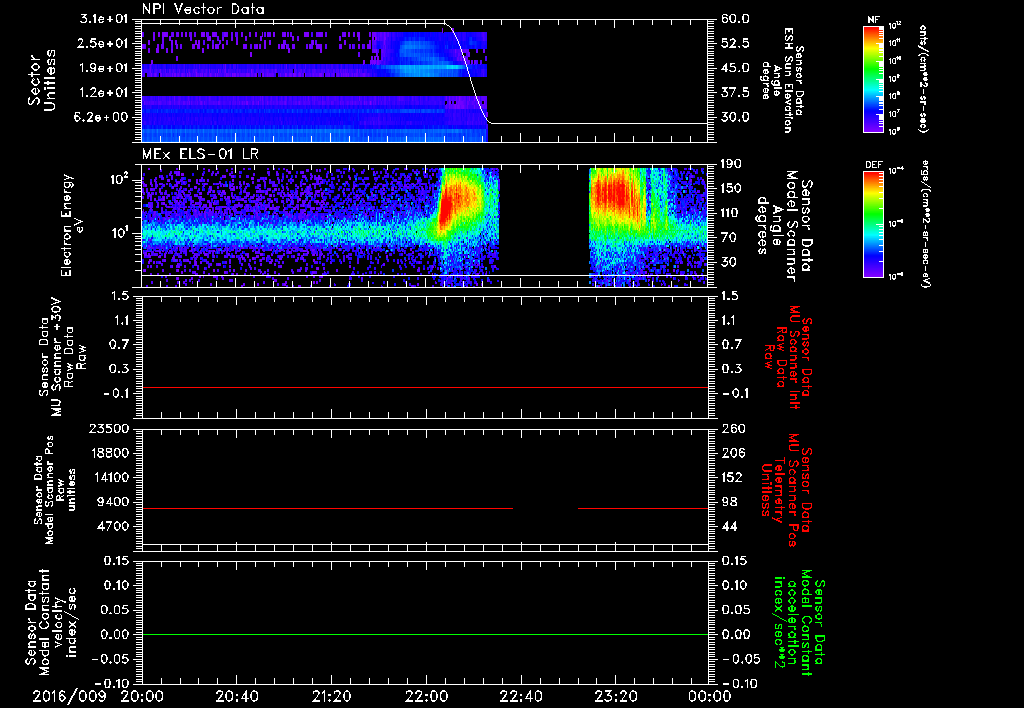Click the '30.0' sun elevation tick
Screen dimensions: 1024x708
pyautogui.click(x=735, y=118)
